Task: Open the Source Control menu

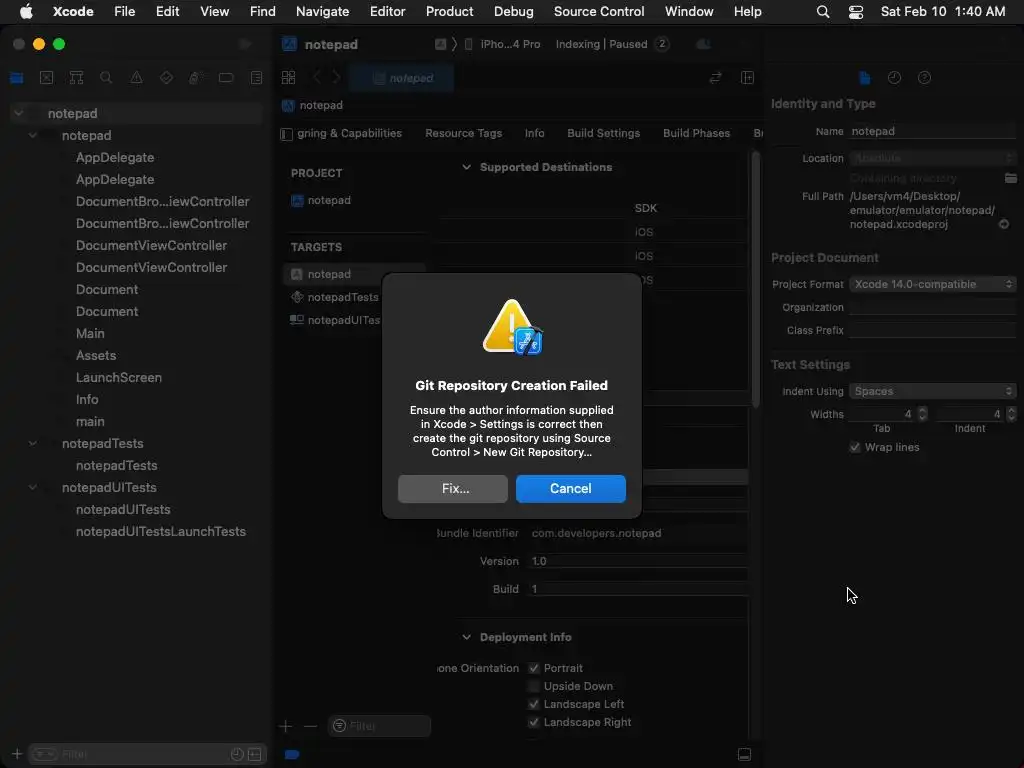Action: tap(599, 12)
